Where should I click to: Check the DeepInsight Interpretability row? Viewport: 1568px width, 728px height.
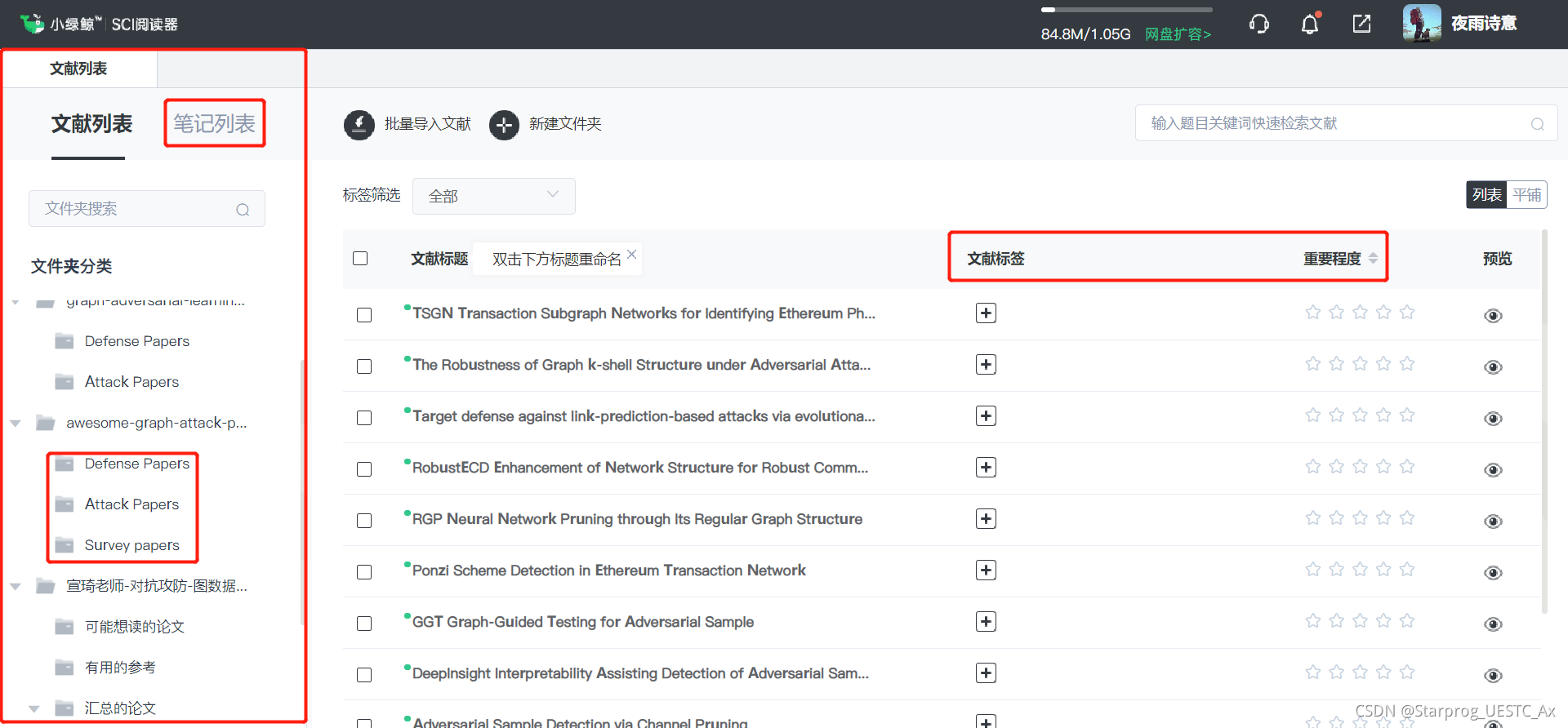pos(364,675)
